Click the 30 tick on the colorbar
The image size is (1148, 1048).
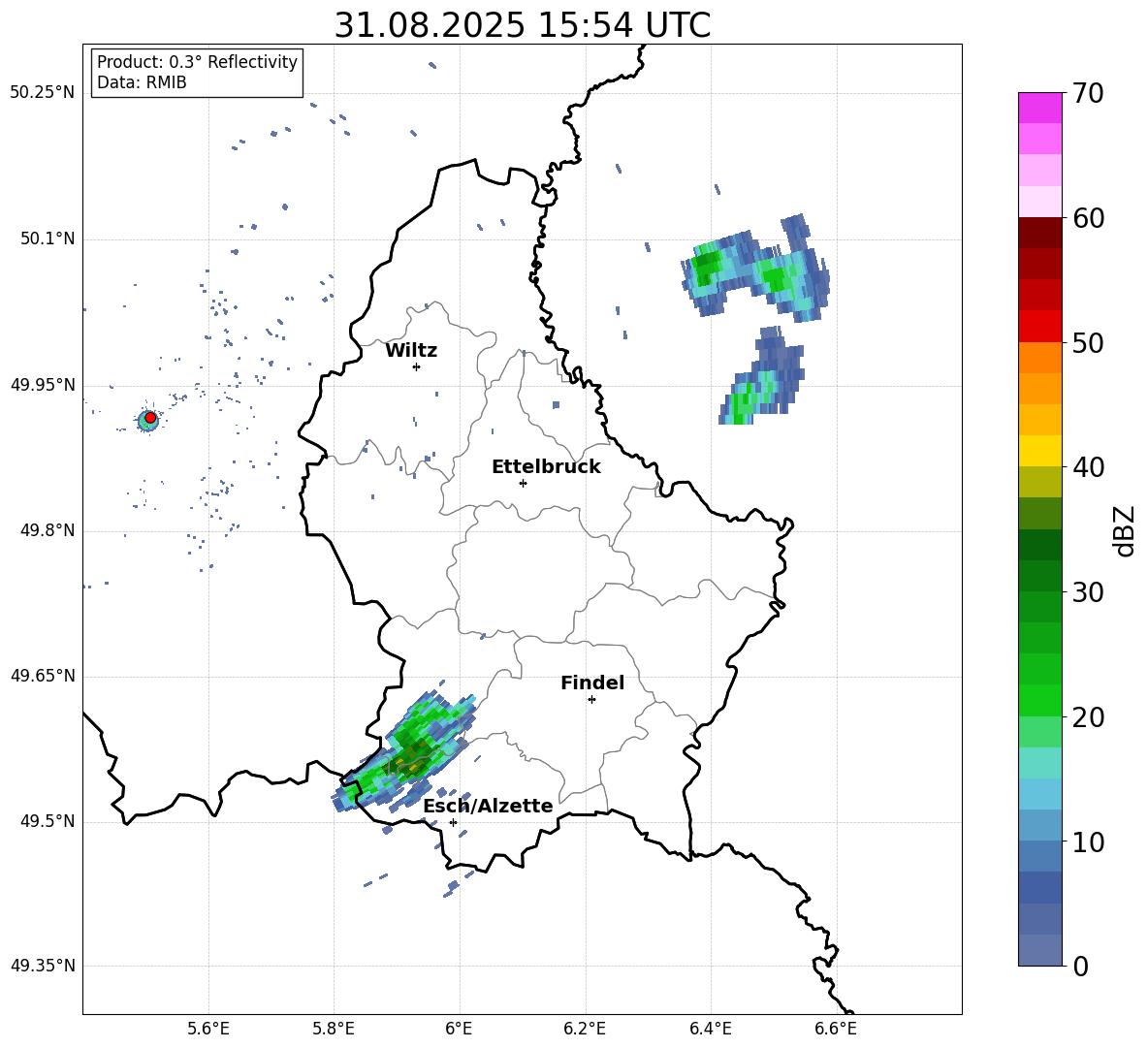point(1088,592)
